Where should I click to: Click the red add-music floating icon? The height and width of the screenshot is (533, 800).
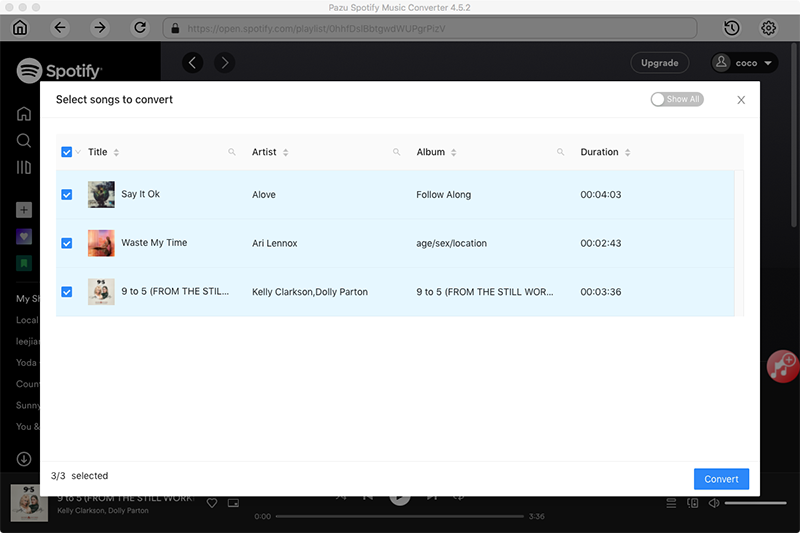tap(783, 366)
